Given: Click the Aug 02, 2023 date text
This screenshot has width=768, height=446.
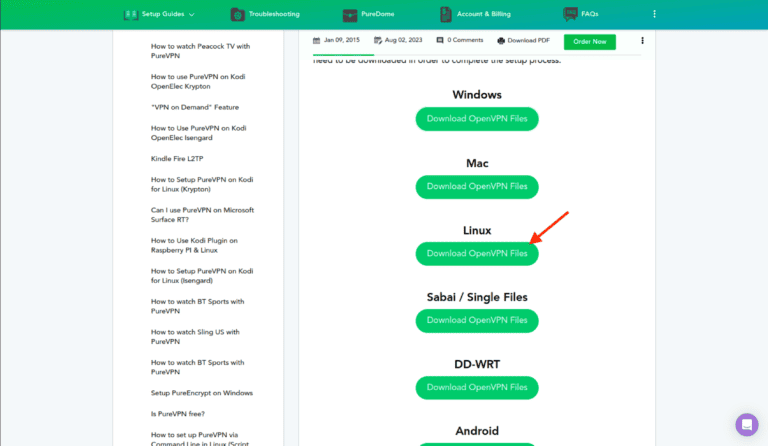Looking at the screenshot, I should tap(403, 40).
